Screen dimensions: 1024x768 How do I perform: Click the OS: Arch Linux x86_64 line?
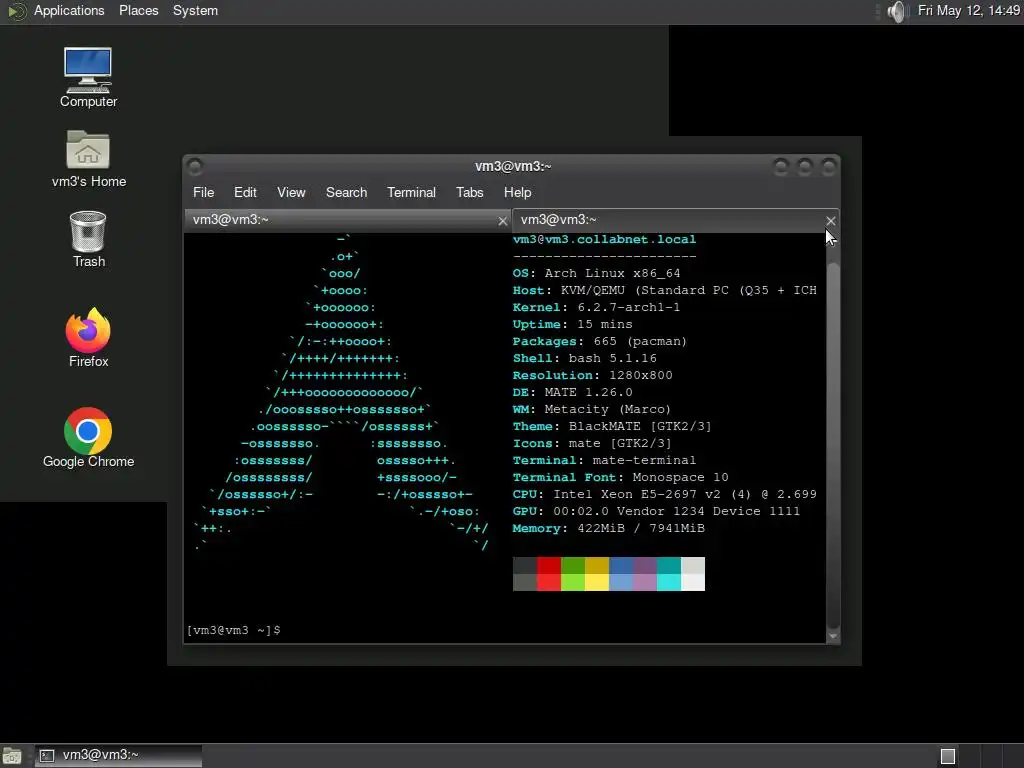click(x=596, y=274)
